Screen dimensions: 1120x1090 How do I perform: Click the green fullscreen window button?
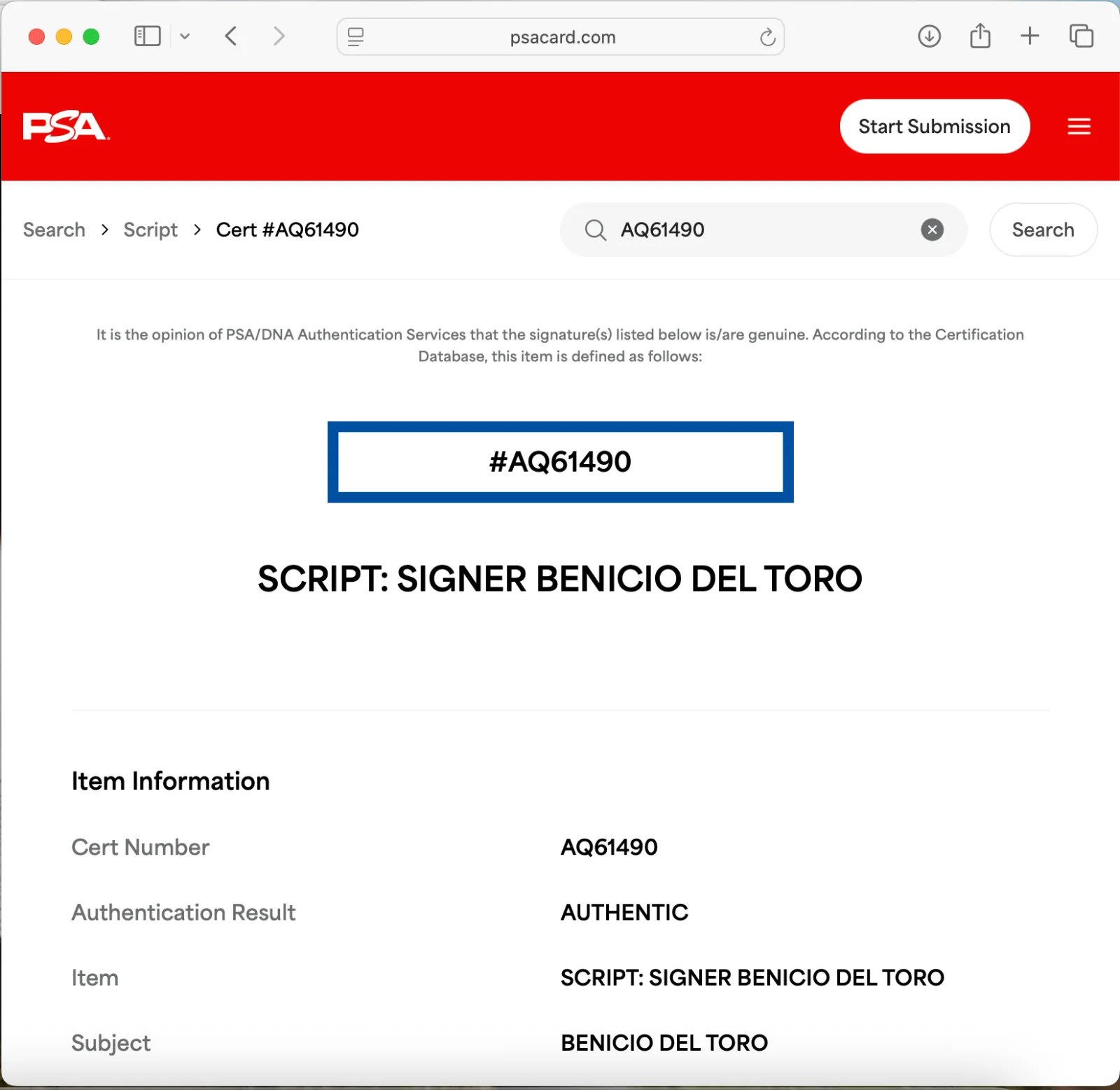click(x=91, y=36)
